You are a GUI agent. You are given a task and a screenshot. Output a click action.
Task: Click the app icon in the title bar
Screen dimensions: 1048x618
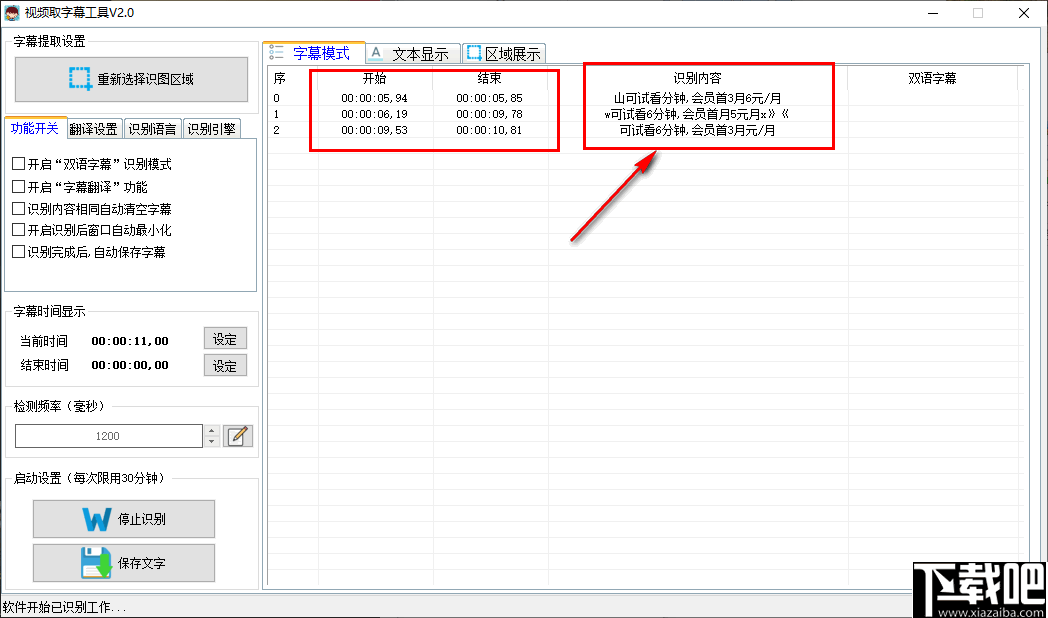tap(14, 13)
